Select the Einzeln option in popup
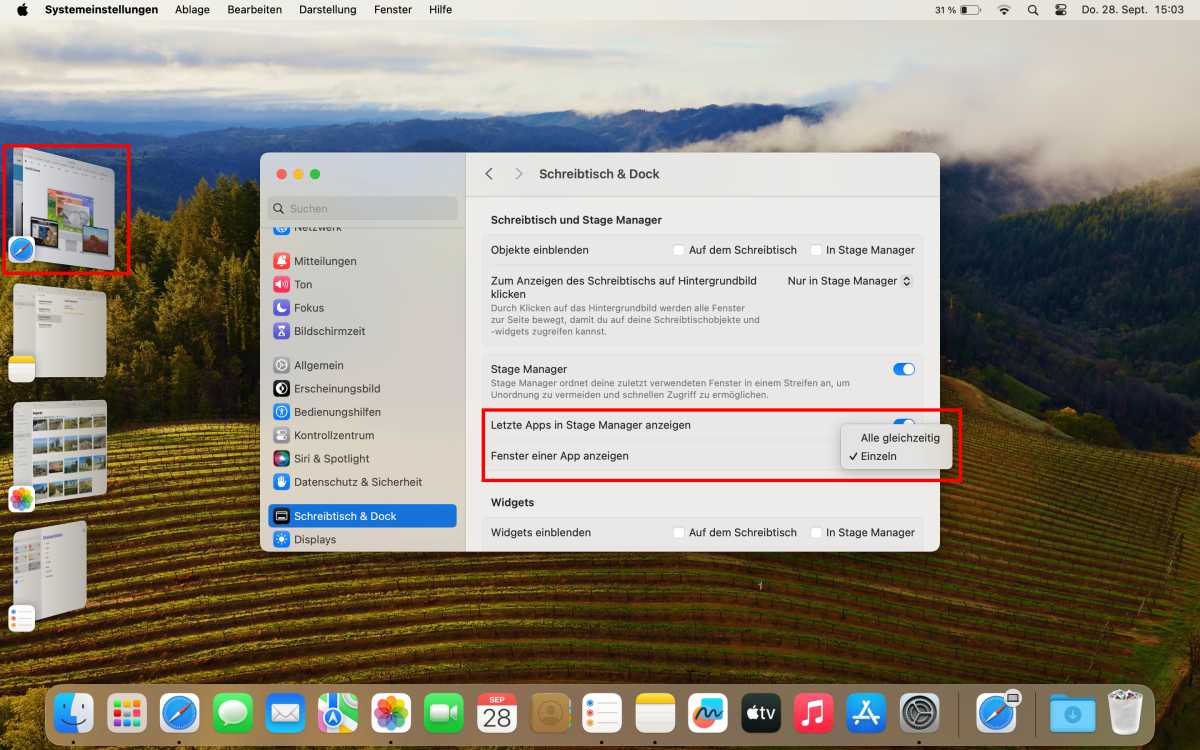1200x750 pixels. (x=878, y=456)
